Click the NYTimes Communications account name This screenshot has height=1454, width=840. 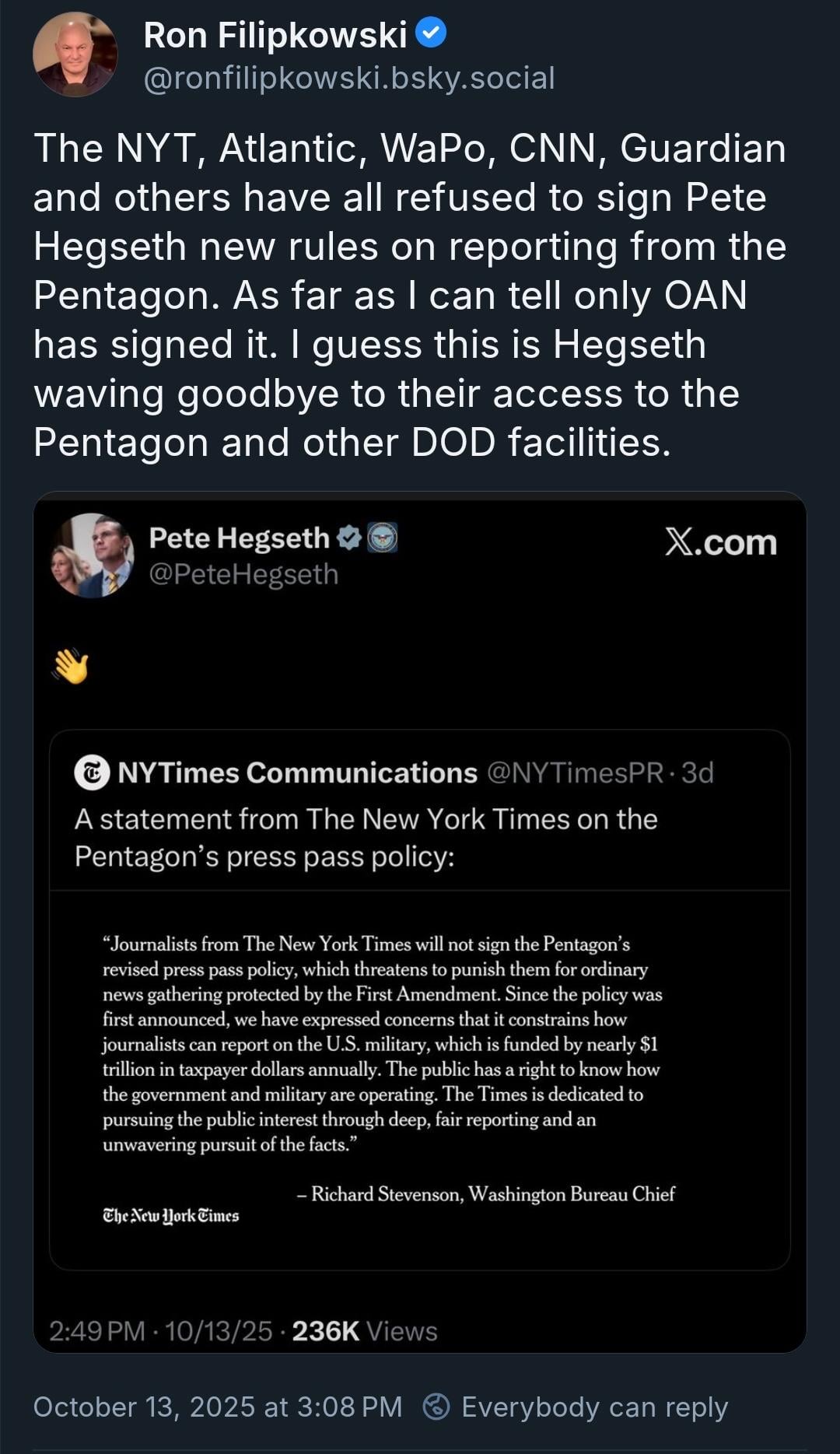point(297,773)
